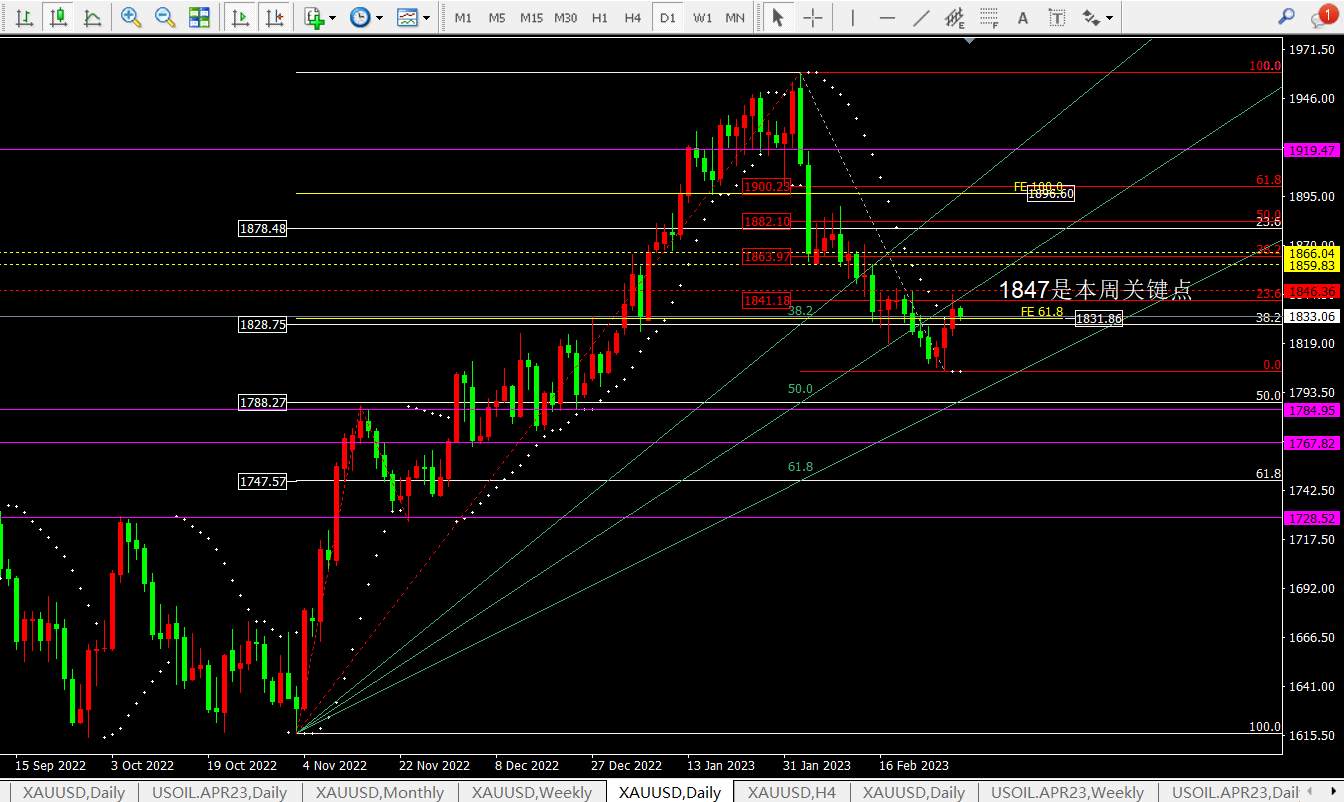Draw a trendline
The image size is (1344, 802).
[x=921, y=17]
